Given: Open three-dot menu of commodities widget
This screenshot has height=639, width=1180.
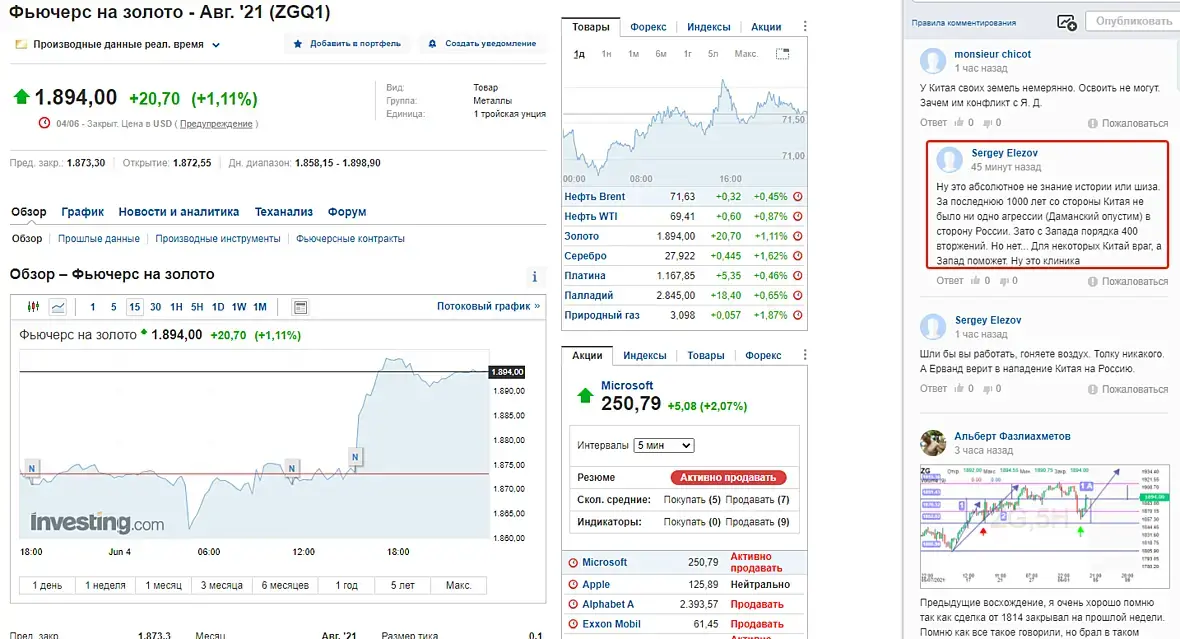Looking at the screenshot, I should (804, 26).
